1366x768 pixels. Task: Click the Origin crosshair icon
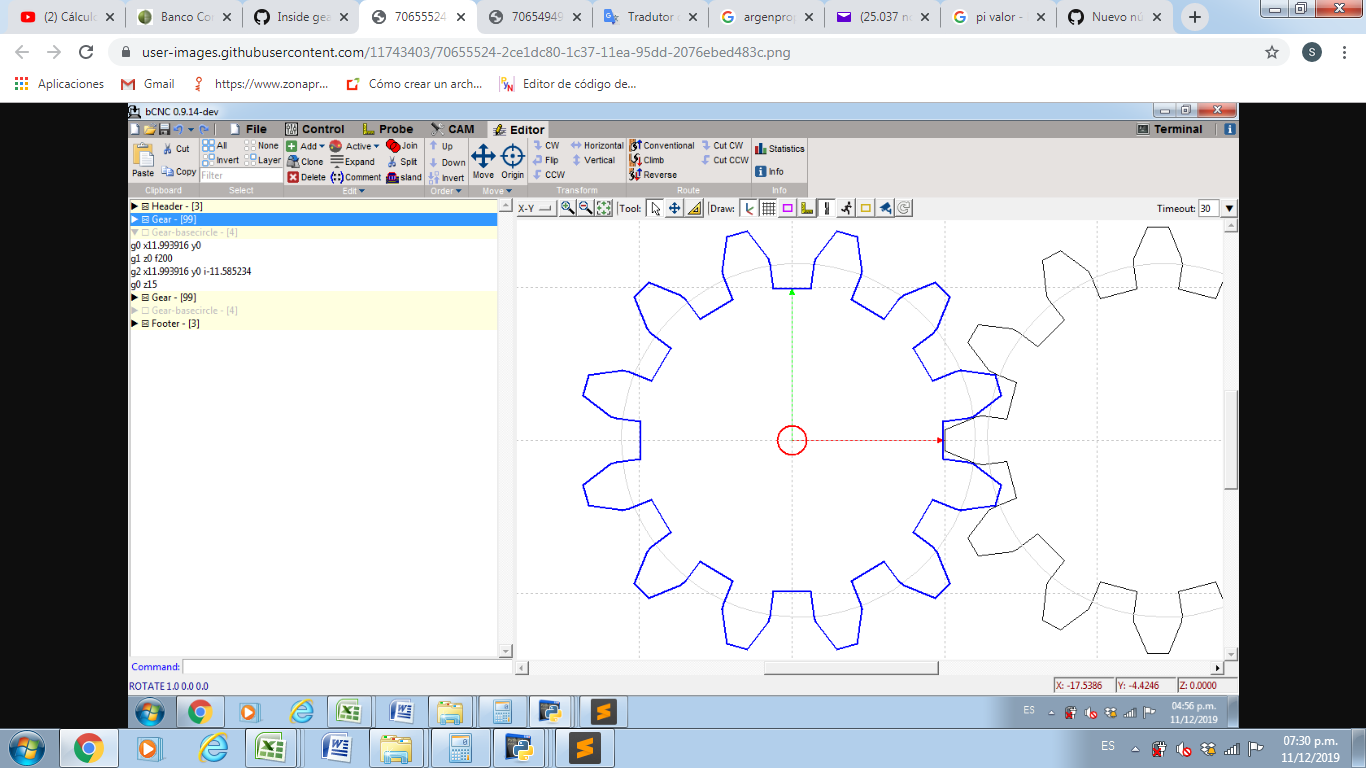tap(512, 156)
